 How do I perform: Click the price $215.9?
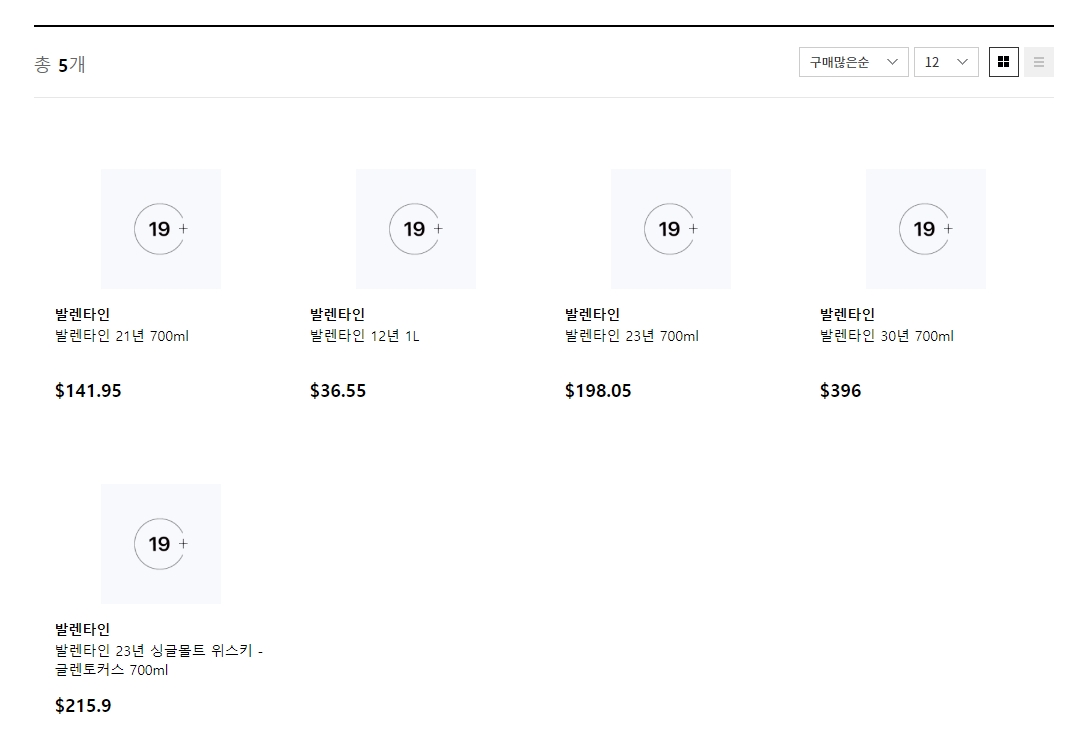(x=83, y=706)
